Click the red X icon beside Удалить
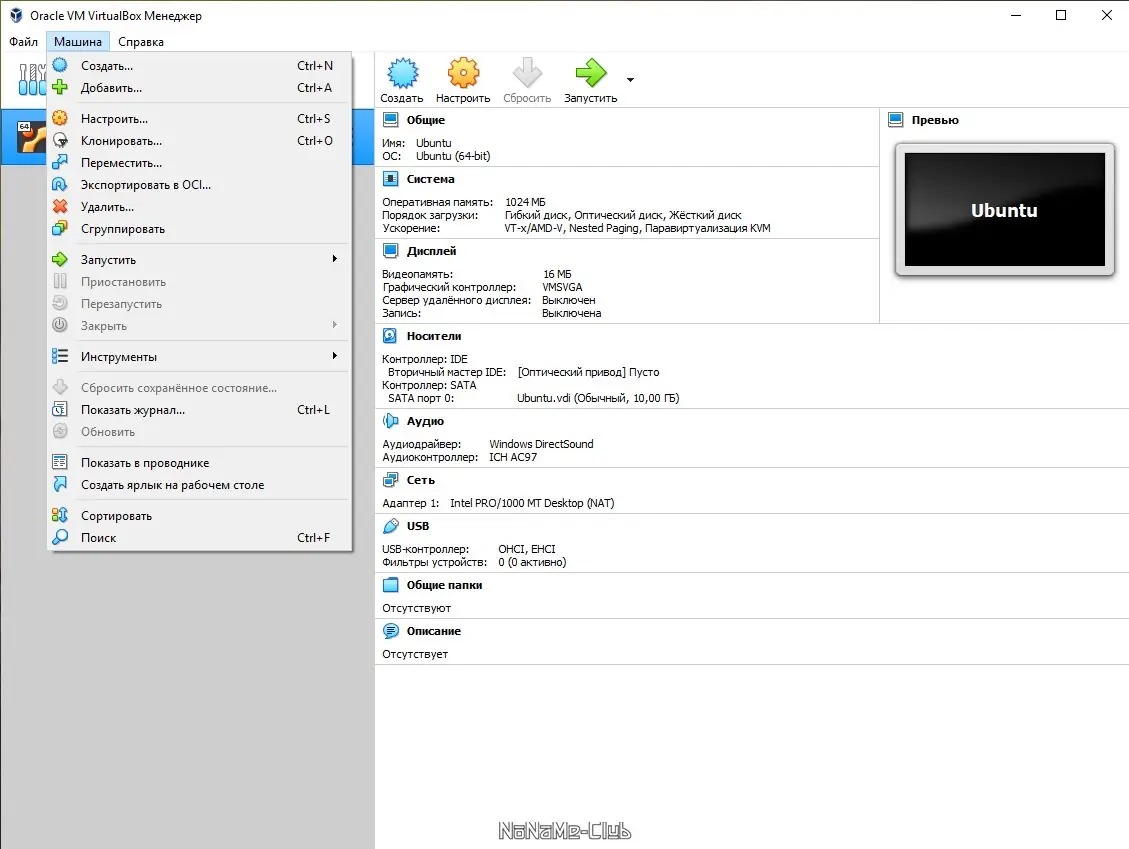 (60, 207)
